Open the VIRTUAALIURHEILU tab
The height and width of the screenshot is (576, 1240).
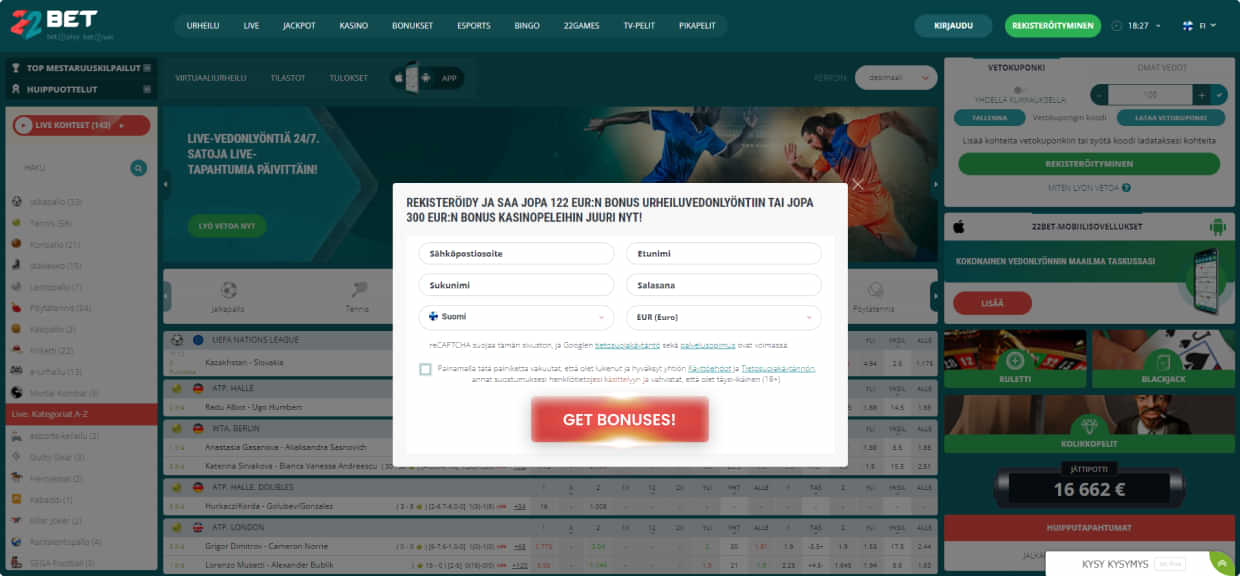click(211, 76)
